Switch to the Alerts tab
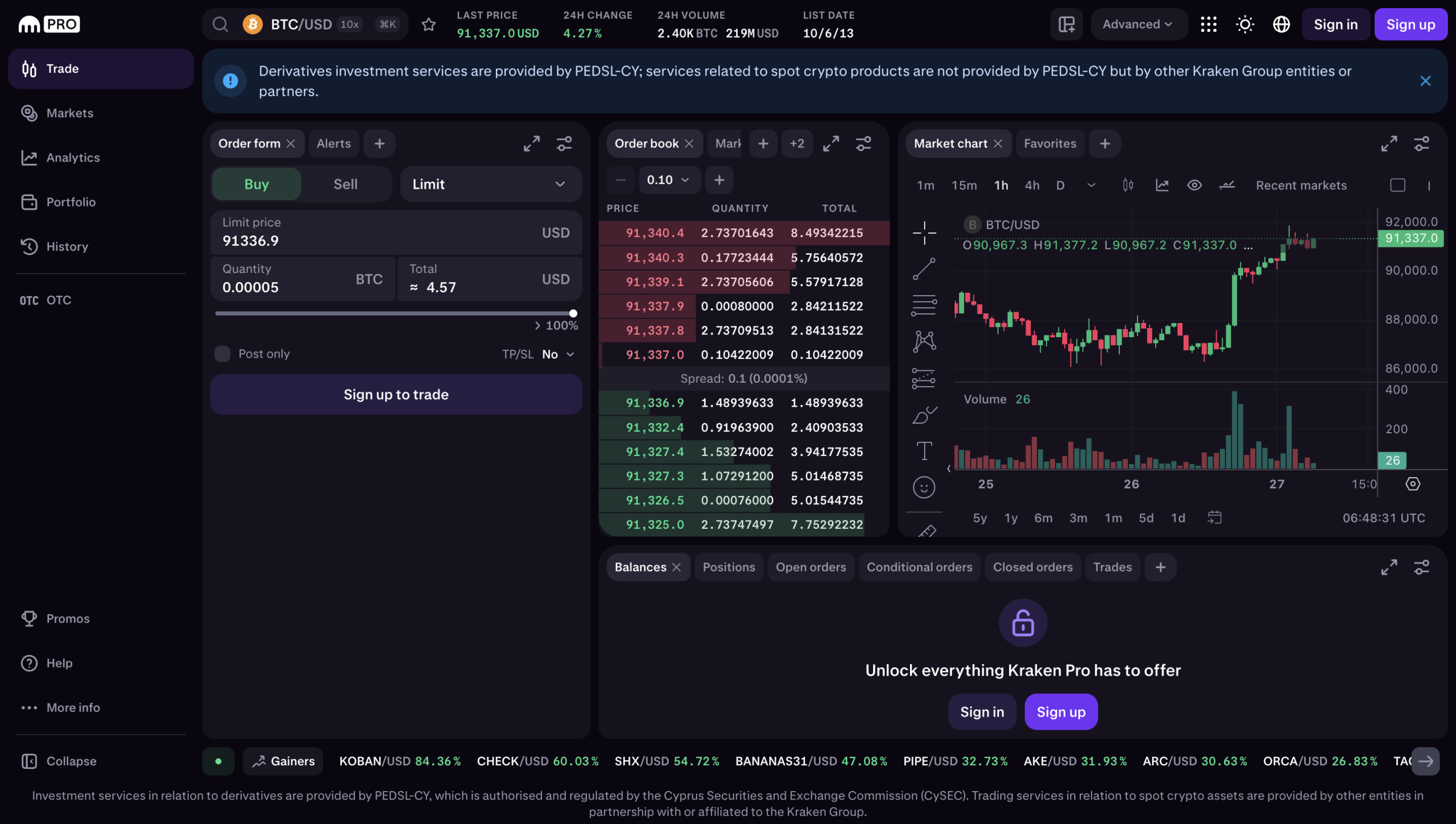 coord(333,143)
